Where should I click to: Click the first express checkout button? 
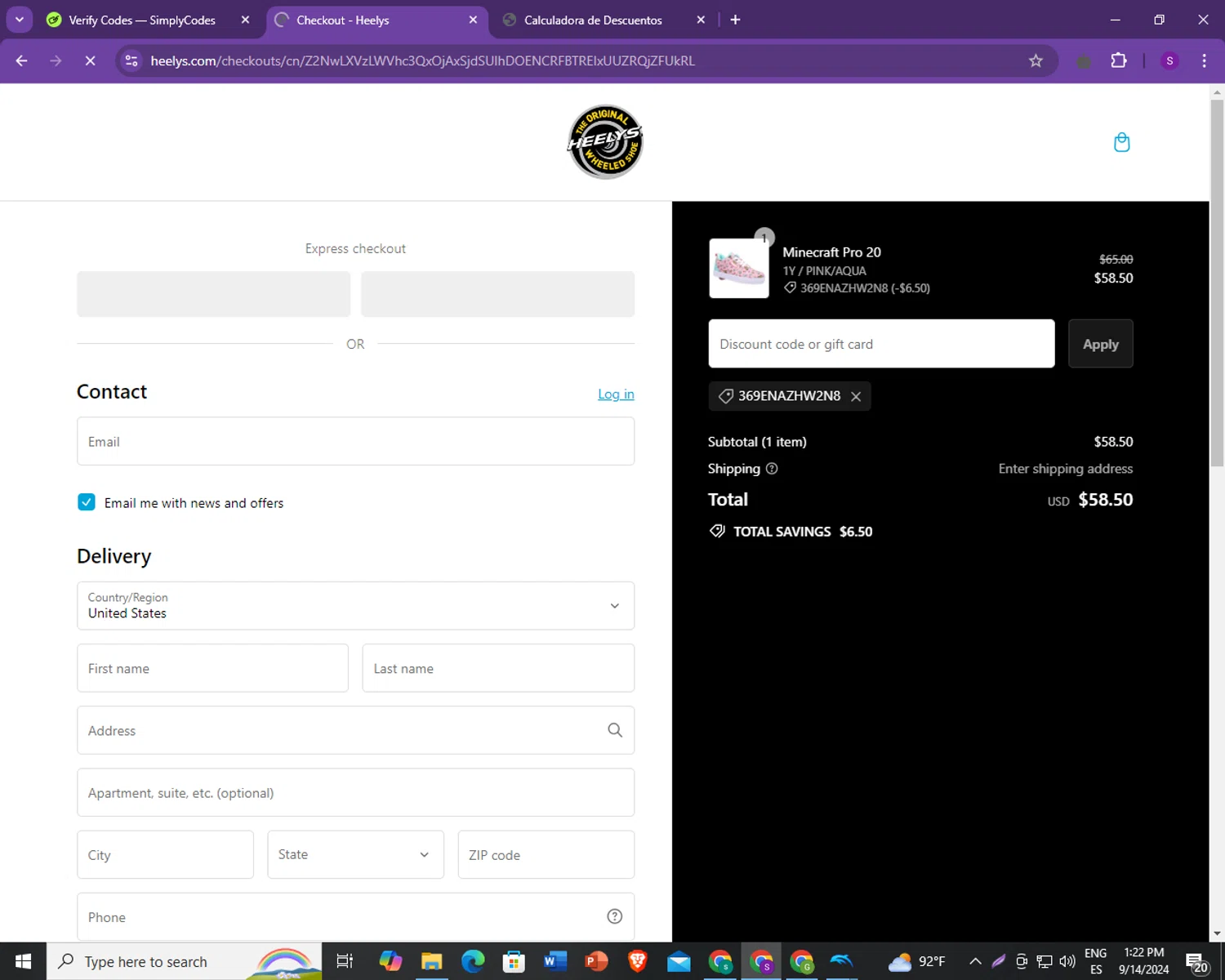point(213,294)
